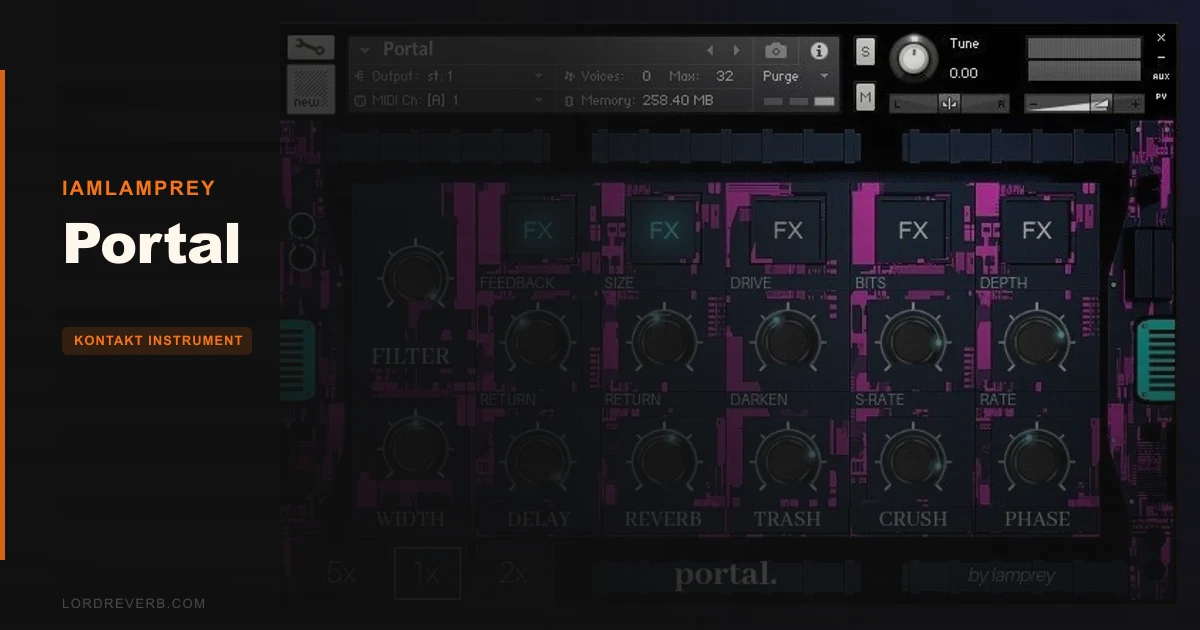
Task: Solo the instrument with S button
Action: pos(865,52)
